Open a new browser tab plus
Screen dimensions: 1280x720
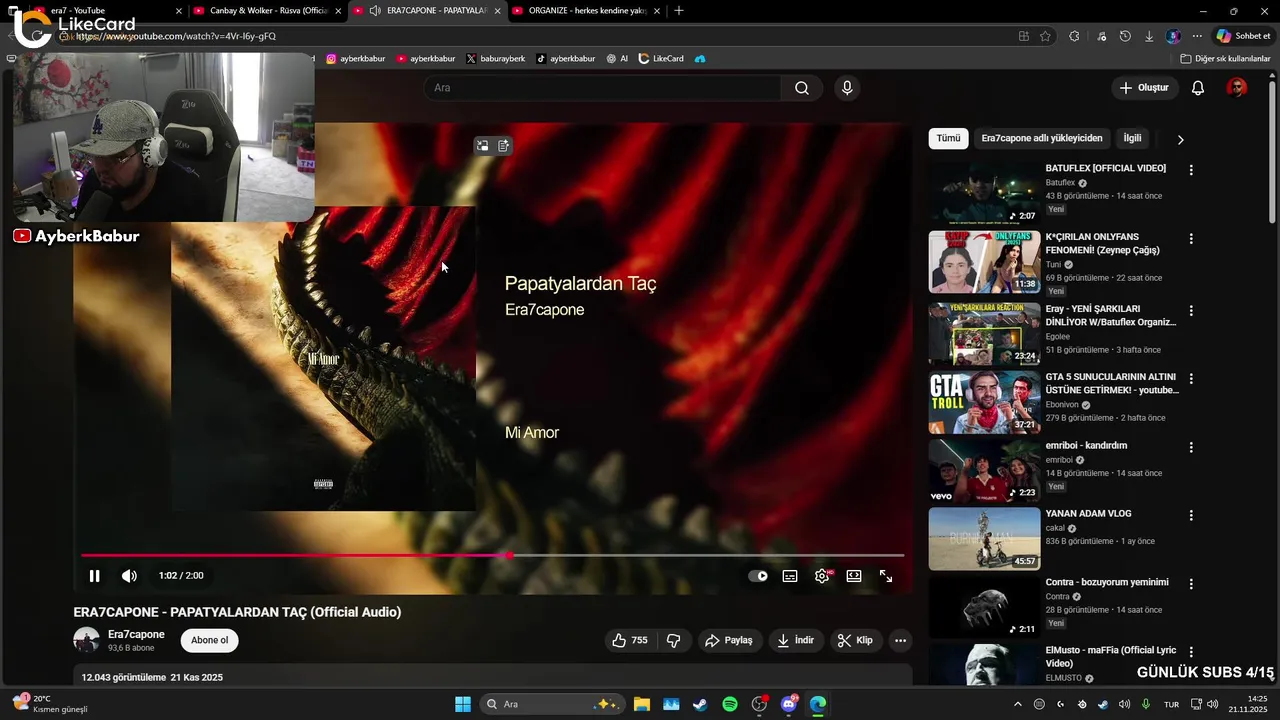[679, 11]
